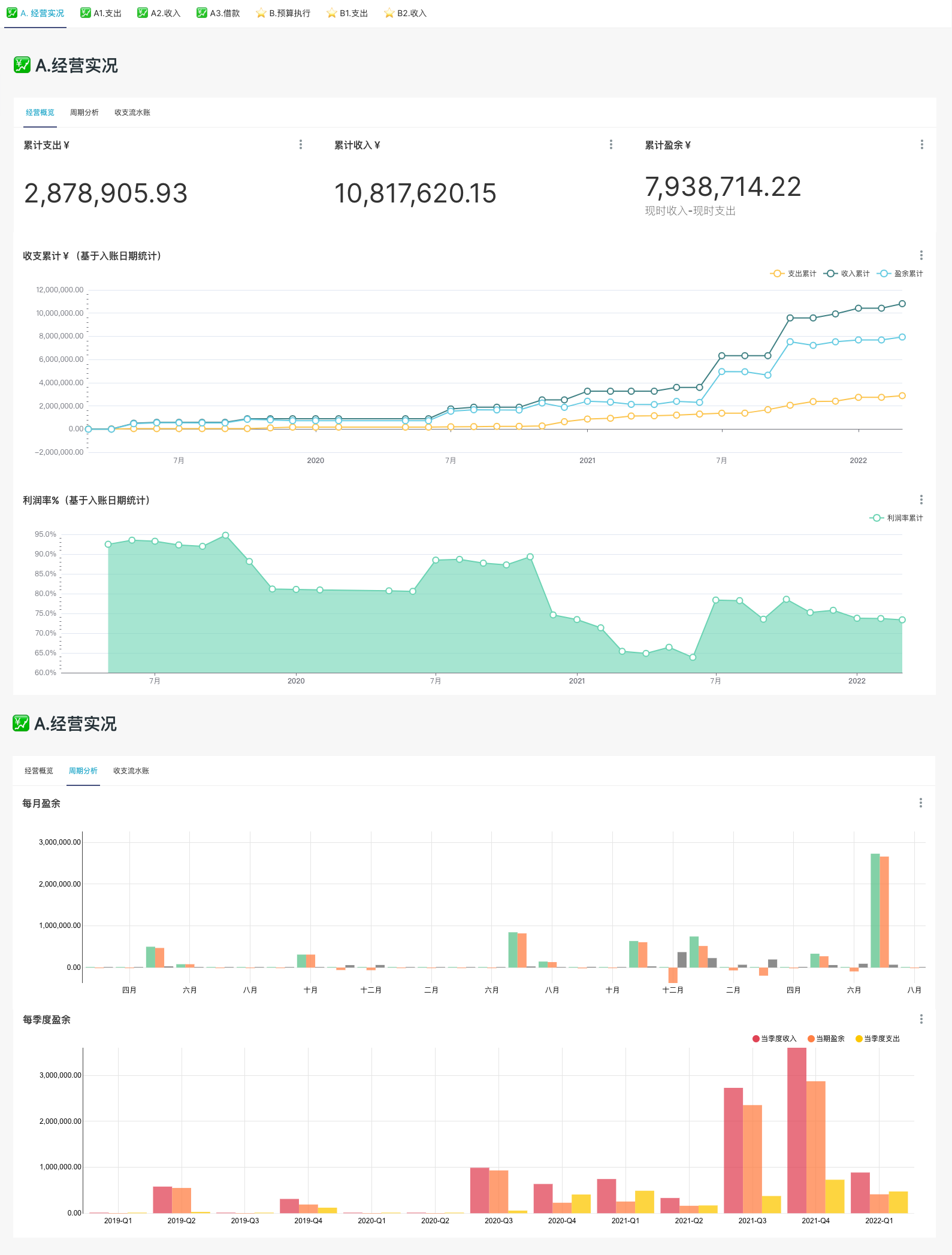Click the star icon beside B2.收入
This screenshot has height=1255, width=952.
389,13
